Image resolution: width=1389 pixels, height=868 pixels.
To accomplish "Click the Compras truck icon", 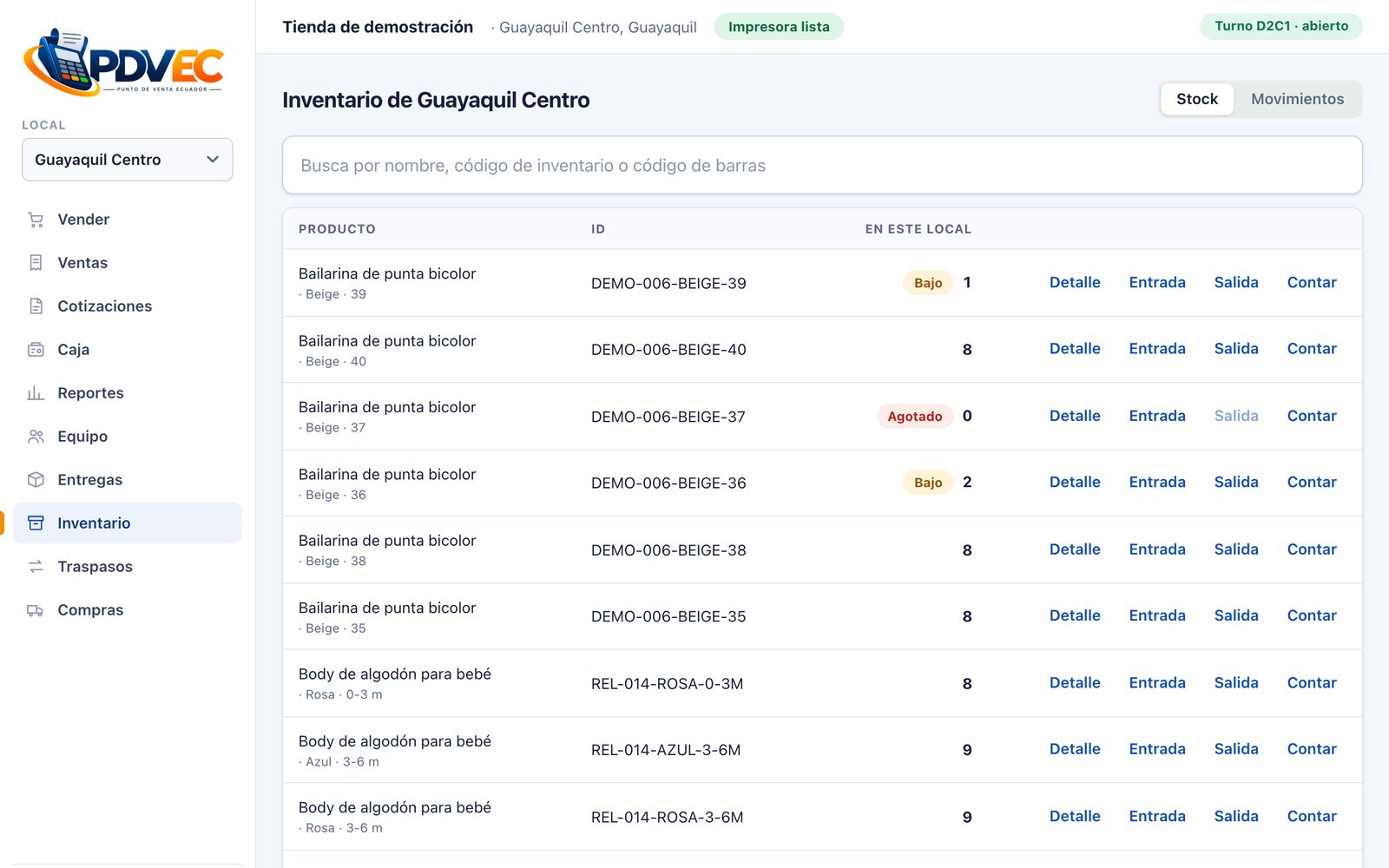I will click(36, 610).
